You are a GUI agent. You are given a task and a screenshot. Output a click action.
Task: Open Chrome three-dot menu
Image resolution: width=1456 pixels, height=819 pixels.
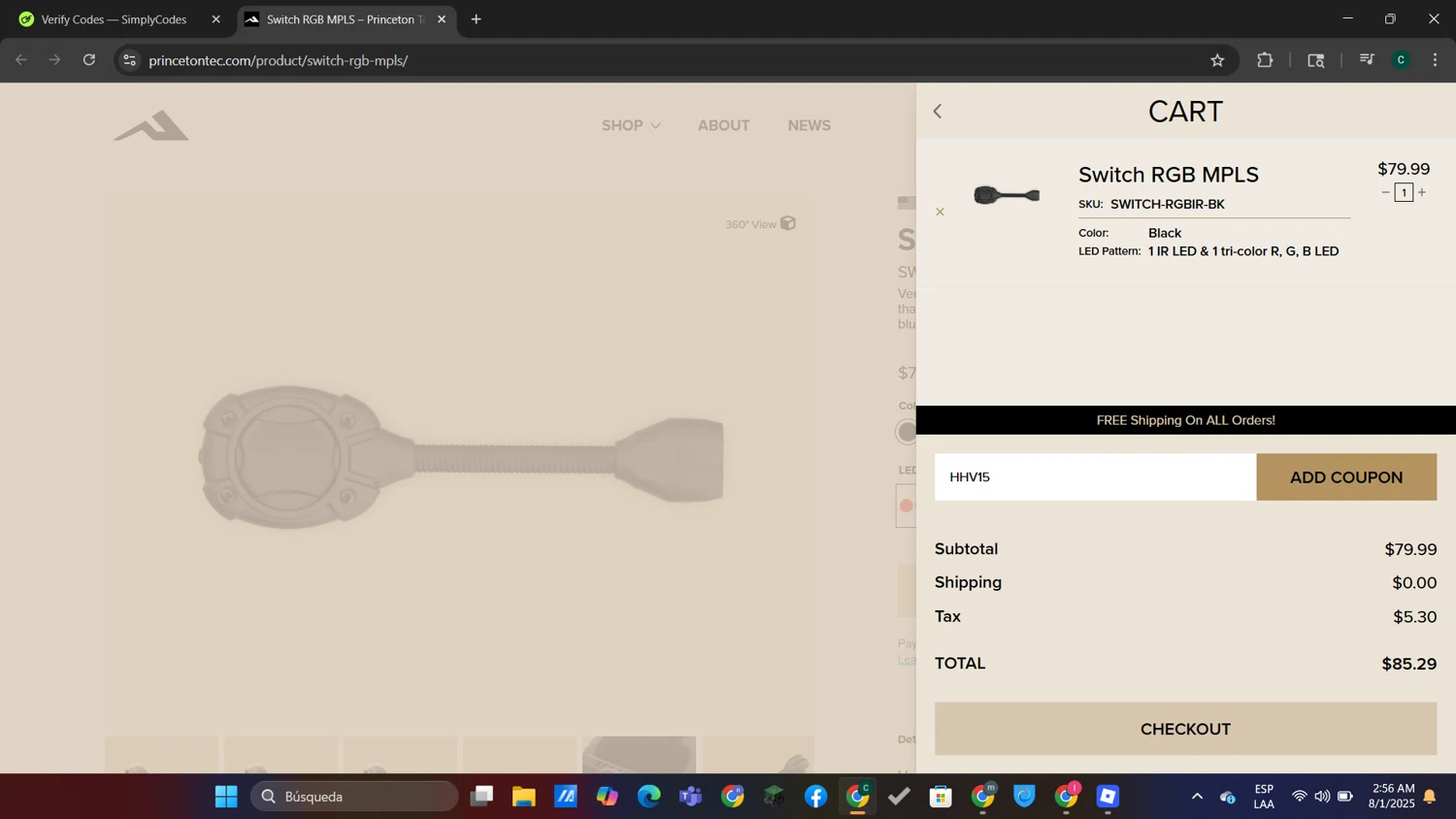point(1435,60)
